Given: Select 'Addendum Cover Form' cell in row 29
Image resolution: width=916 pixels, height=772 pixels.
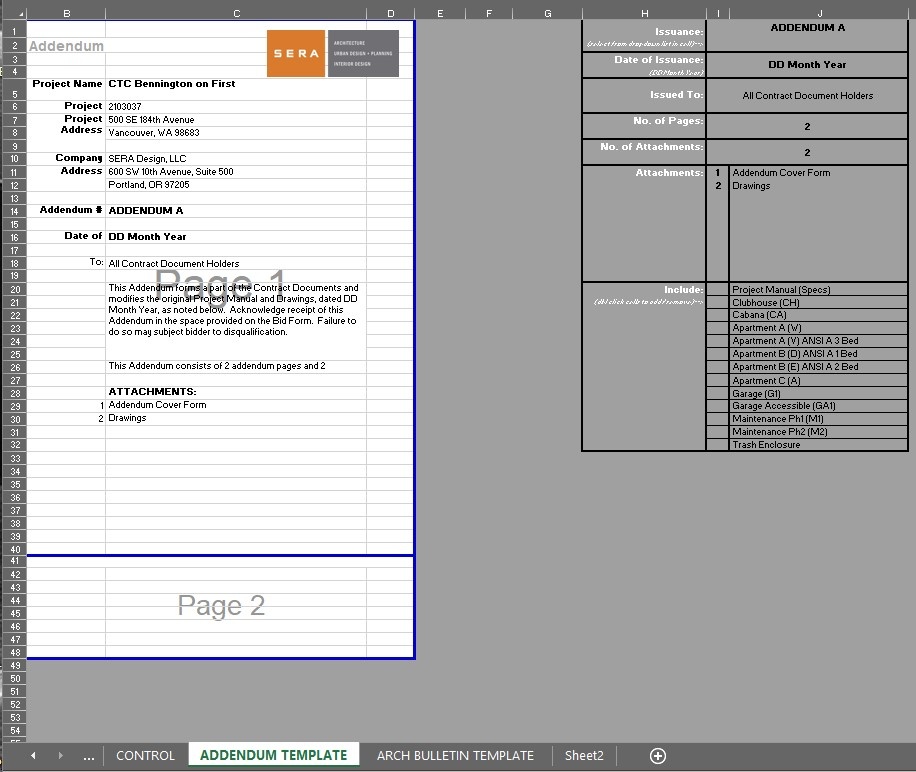Looking at the screenshot, I should (x=236, y=405).
